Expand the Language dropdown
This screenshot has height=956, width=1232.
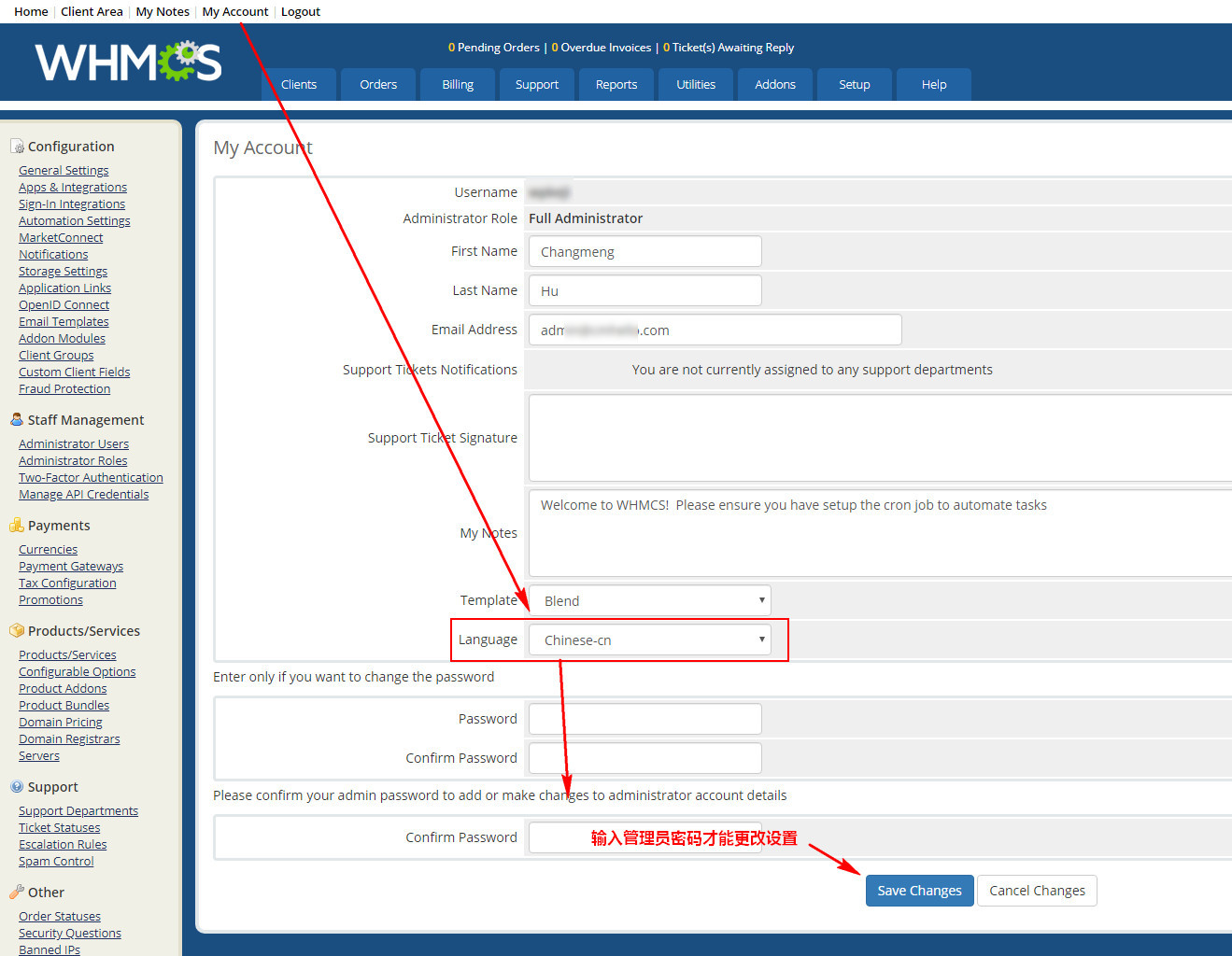(650, 640)
